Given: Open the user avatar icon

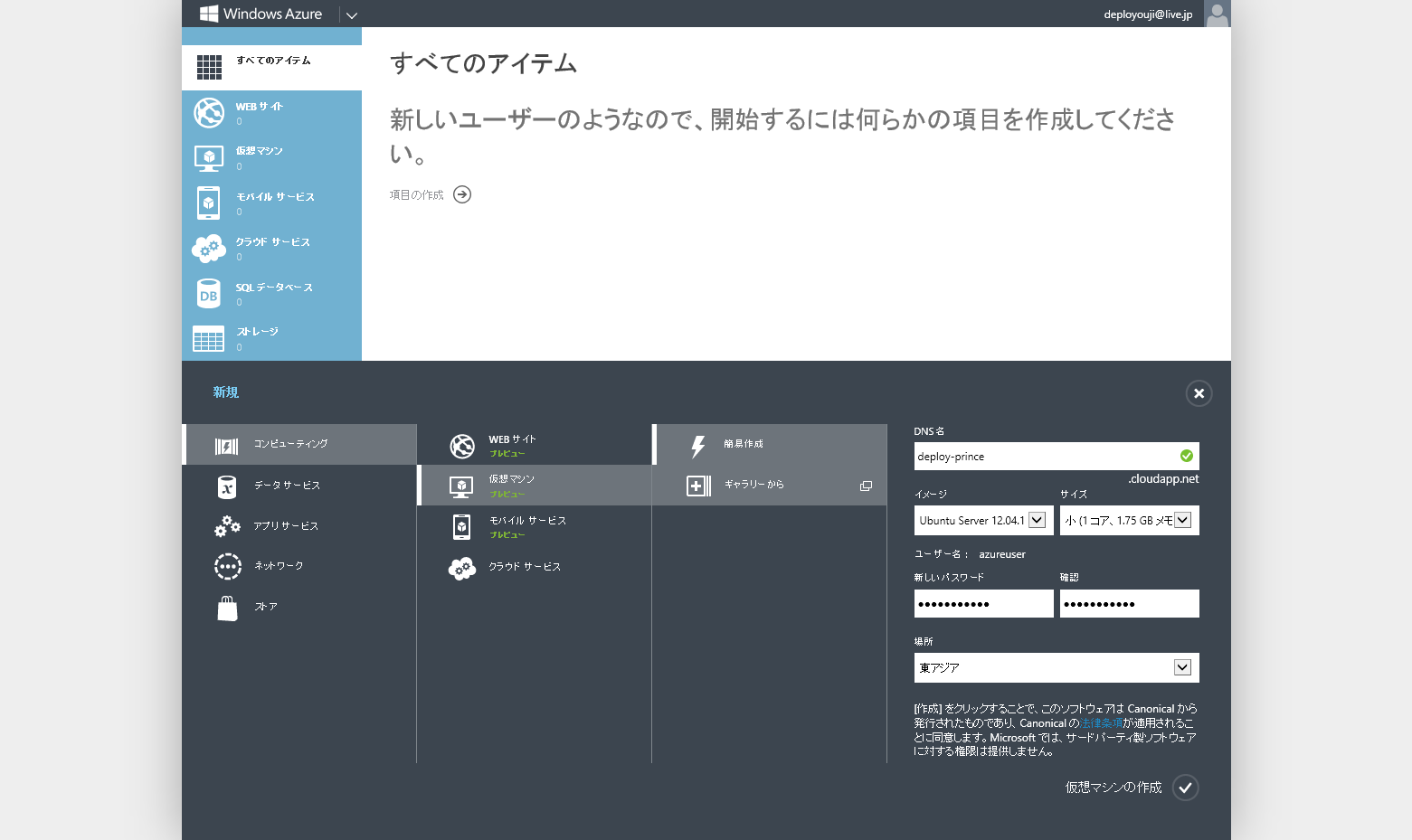Looking at the screenshot, I should [x=1218, y=14].
